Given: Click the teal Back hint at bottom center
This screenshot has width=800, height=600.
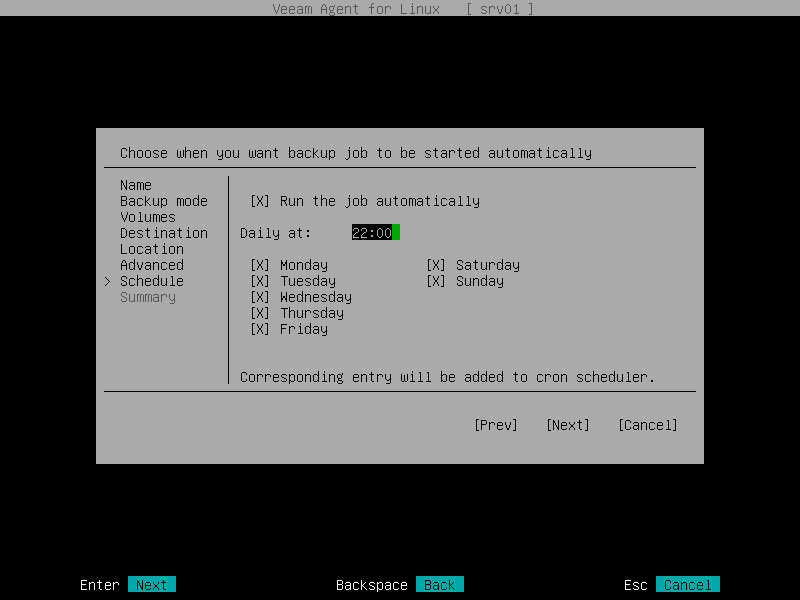Looking at the screenshot, I should click(x=440, y=585).
